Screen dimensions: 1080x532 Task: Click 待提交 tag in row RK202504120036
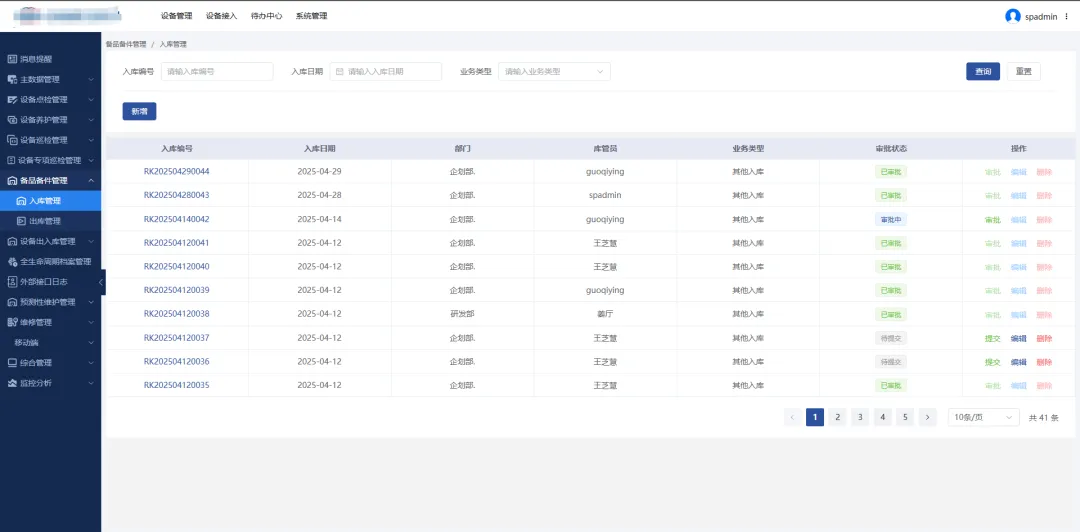891,362
